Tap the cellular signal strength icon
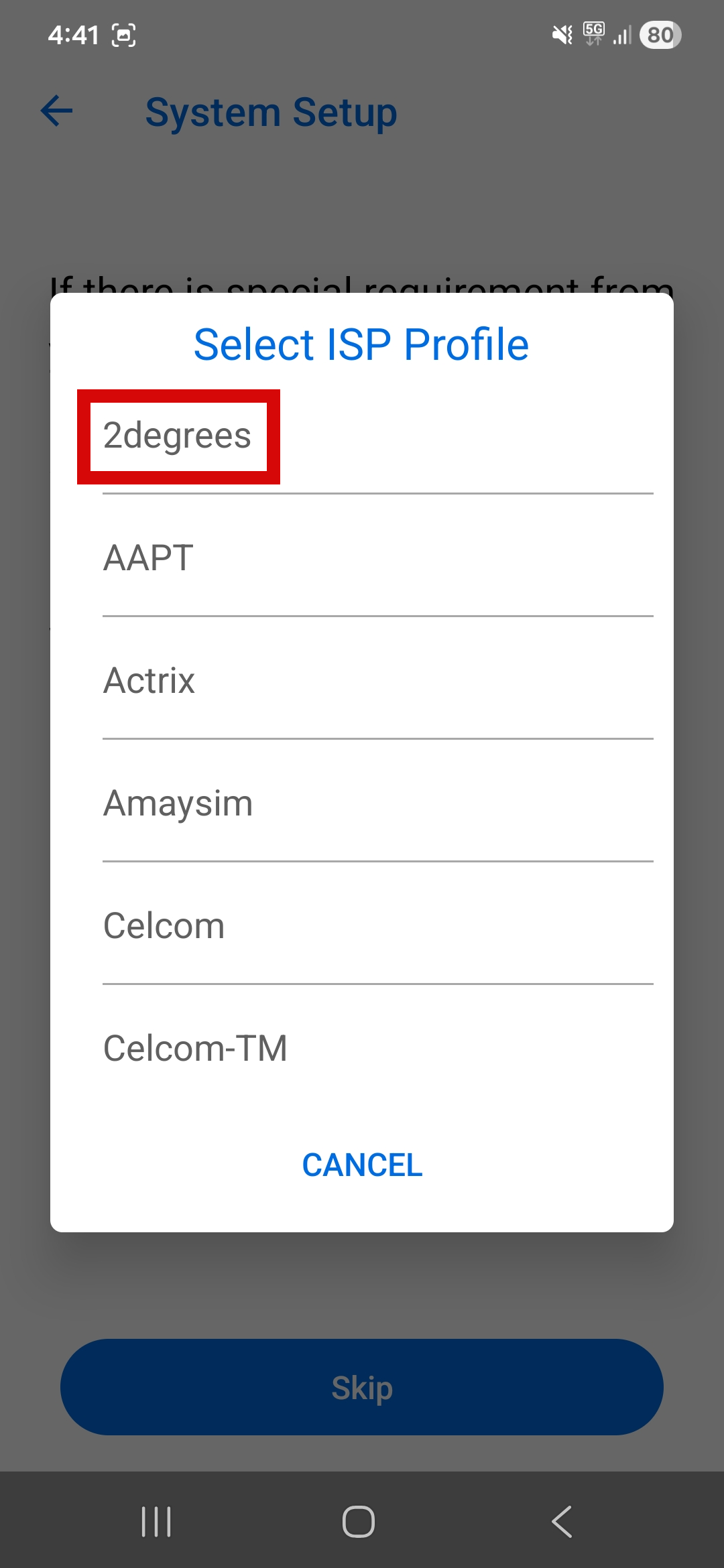 (621, 36)
